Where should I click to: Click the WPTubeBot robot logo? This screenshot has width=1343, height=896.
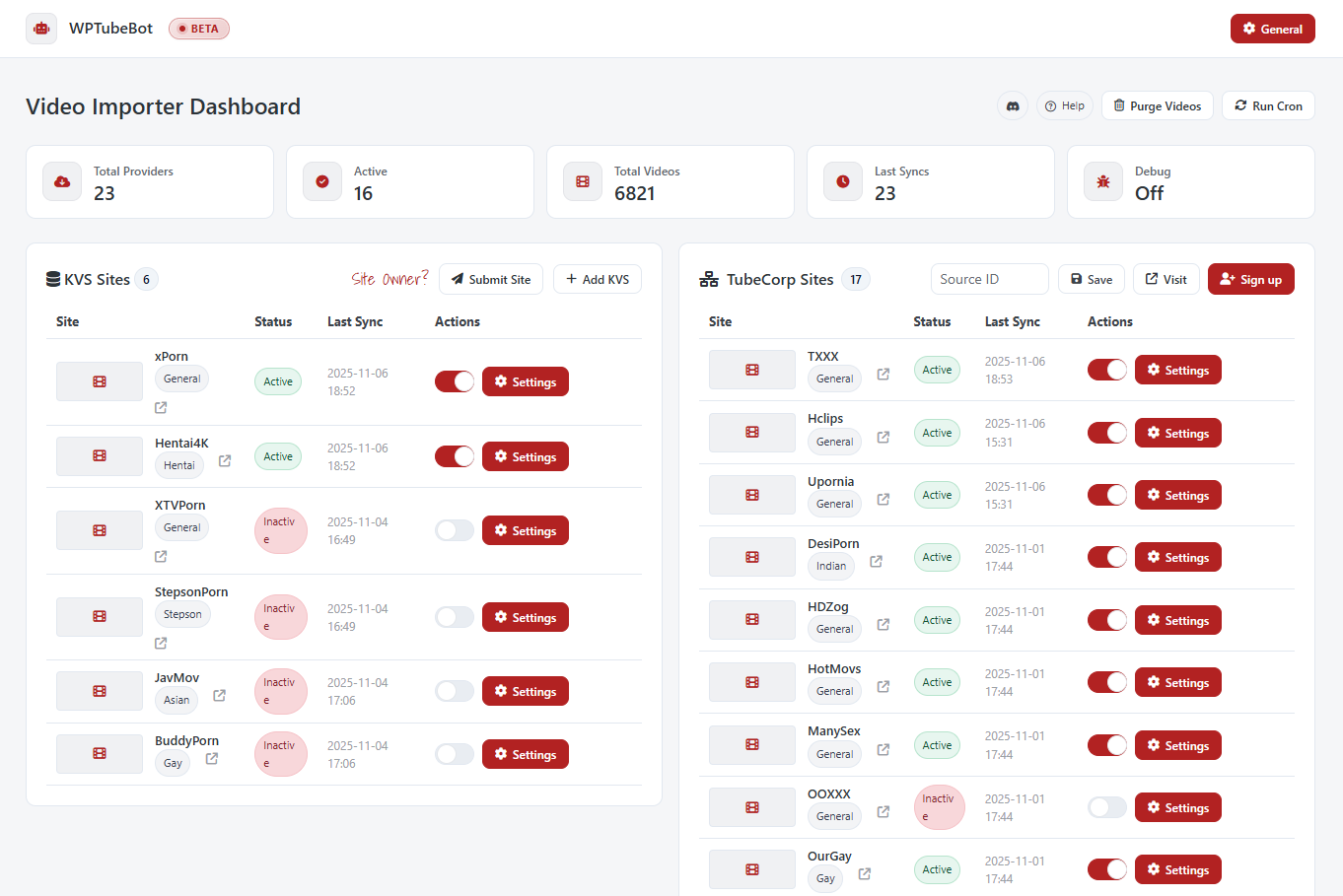click(41, 29)
